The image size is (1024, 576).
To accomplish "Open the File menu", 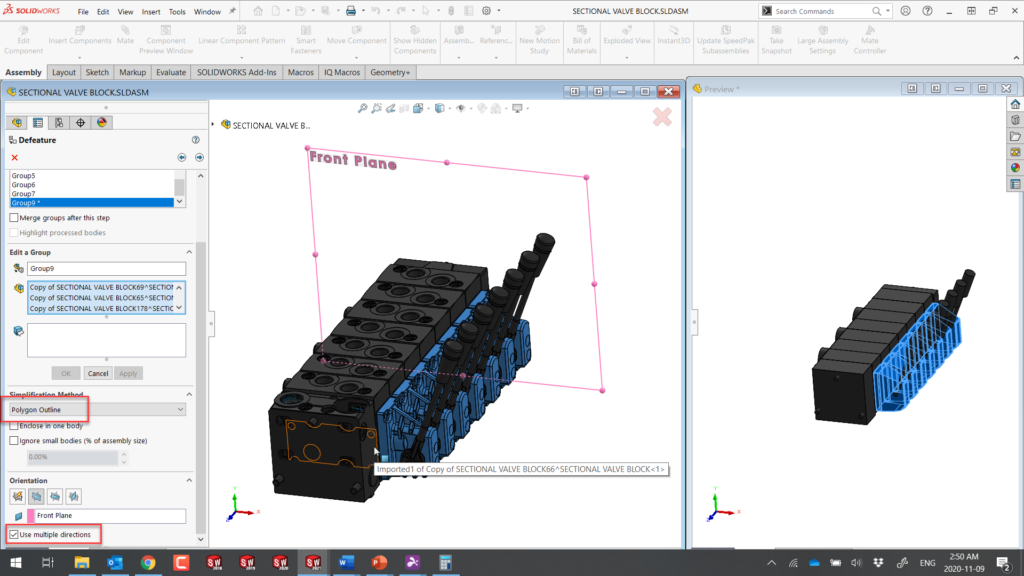I will pyautogui.click(x=83, y=12).
